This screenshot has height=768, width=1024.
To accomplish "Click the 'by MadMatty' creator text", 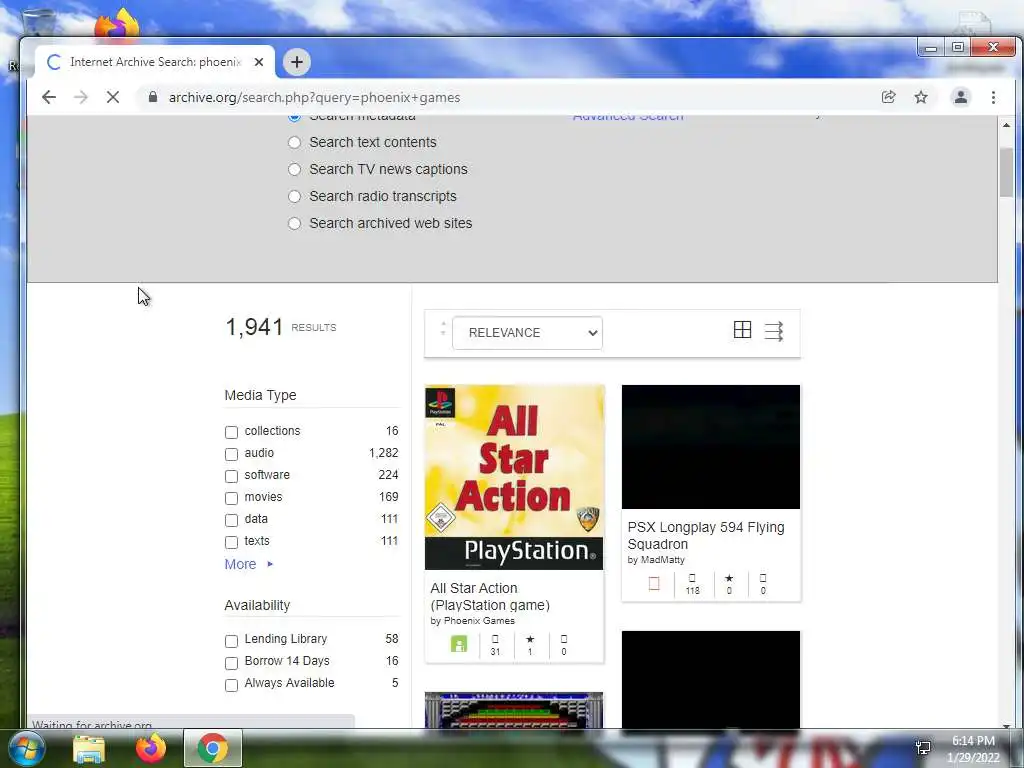I will [656, 560].
